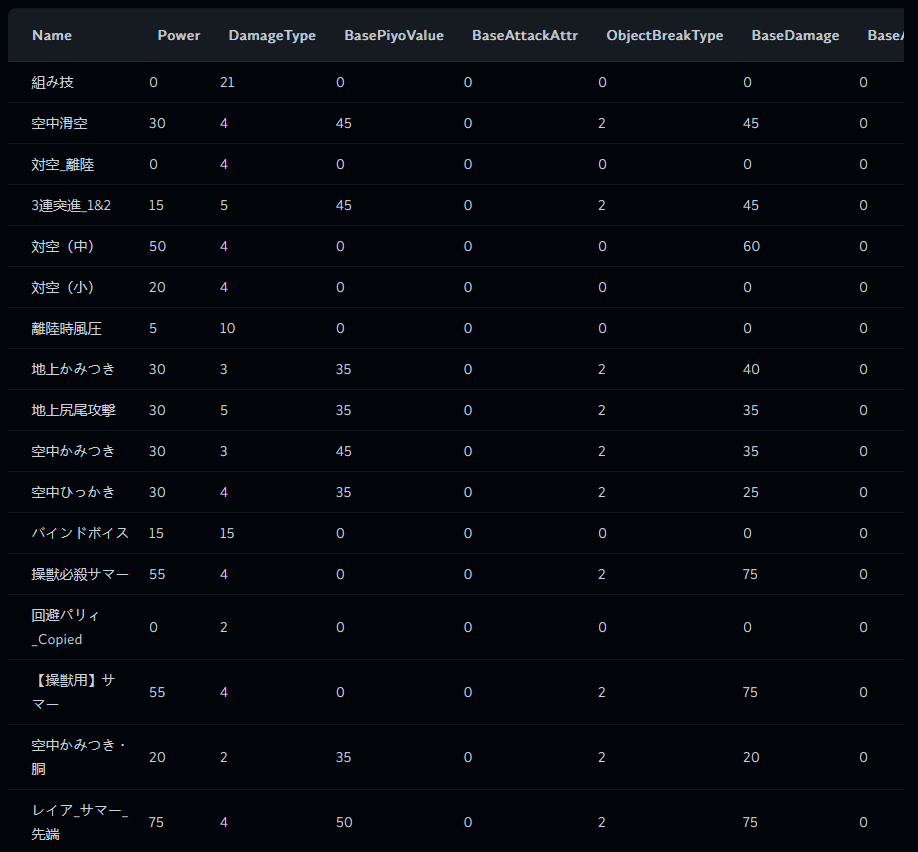
Task: Click DamageType value 21 in 組み技 row
Action: tap(227, 82)
